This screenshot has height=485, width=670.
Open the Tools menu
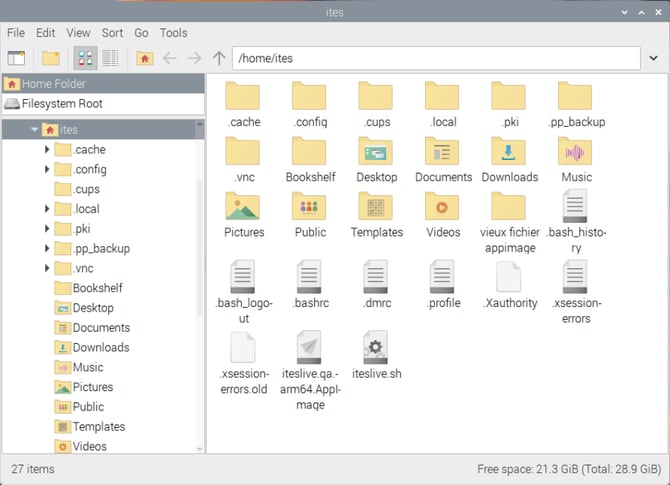(173, 33)
